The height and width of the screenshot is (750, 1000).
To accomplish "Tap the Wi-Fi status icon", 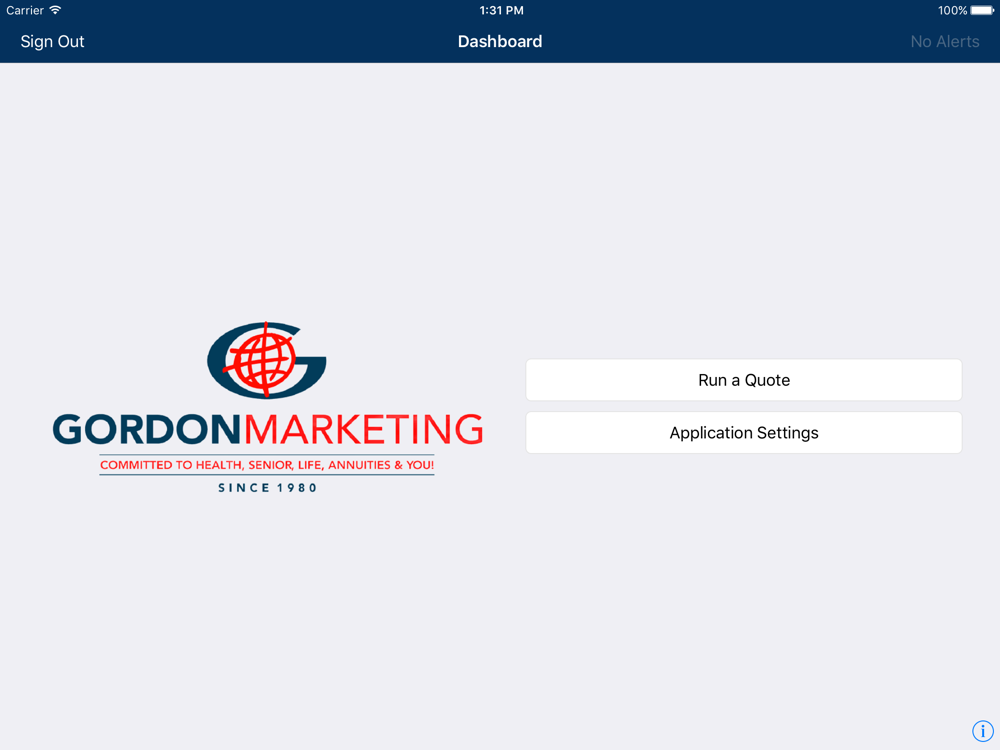I will (55, 10).
